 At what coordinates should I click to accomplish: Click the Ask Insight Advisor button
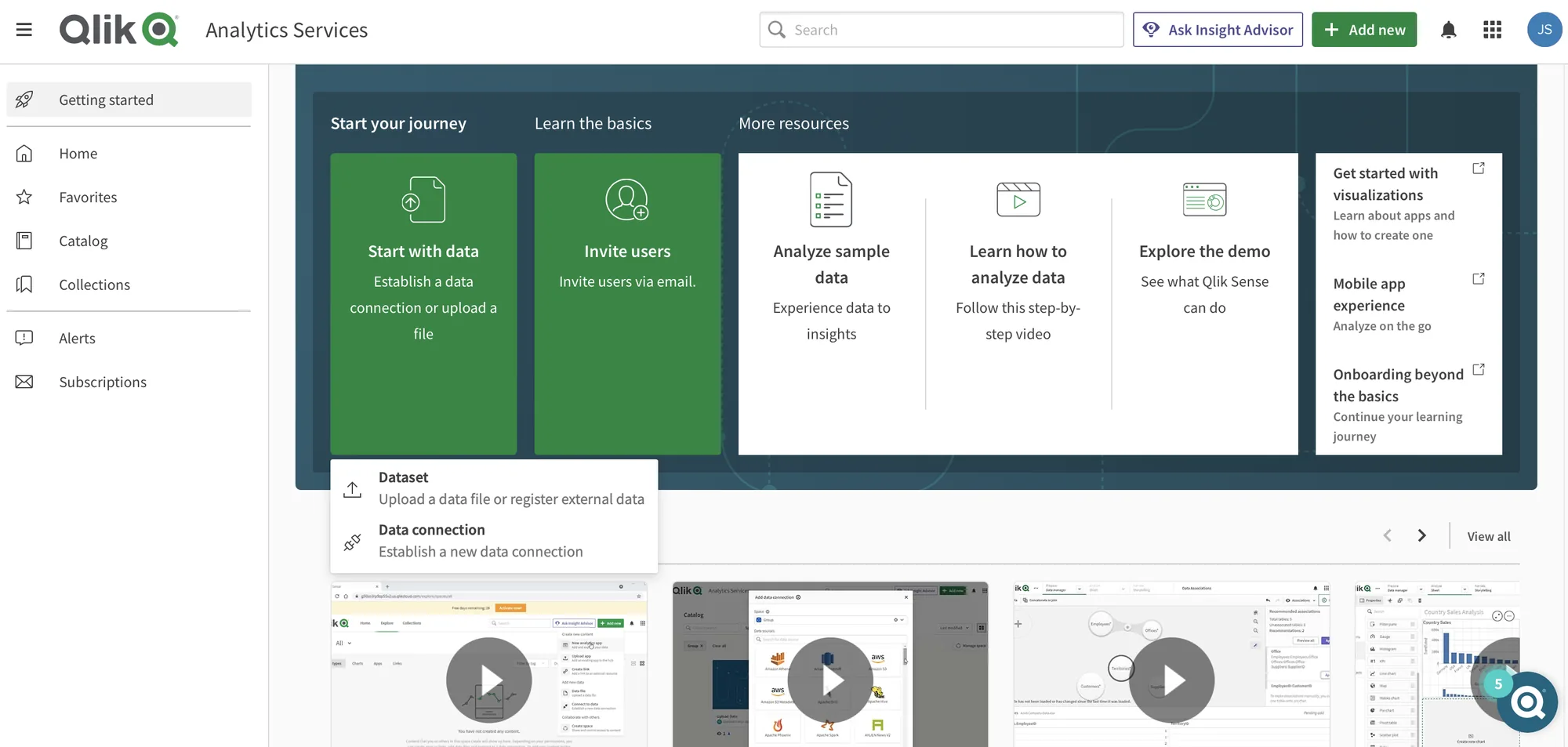pyautogui.click(x=1218, y=30)
